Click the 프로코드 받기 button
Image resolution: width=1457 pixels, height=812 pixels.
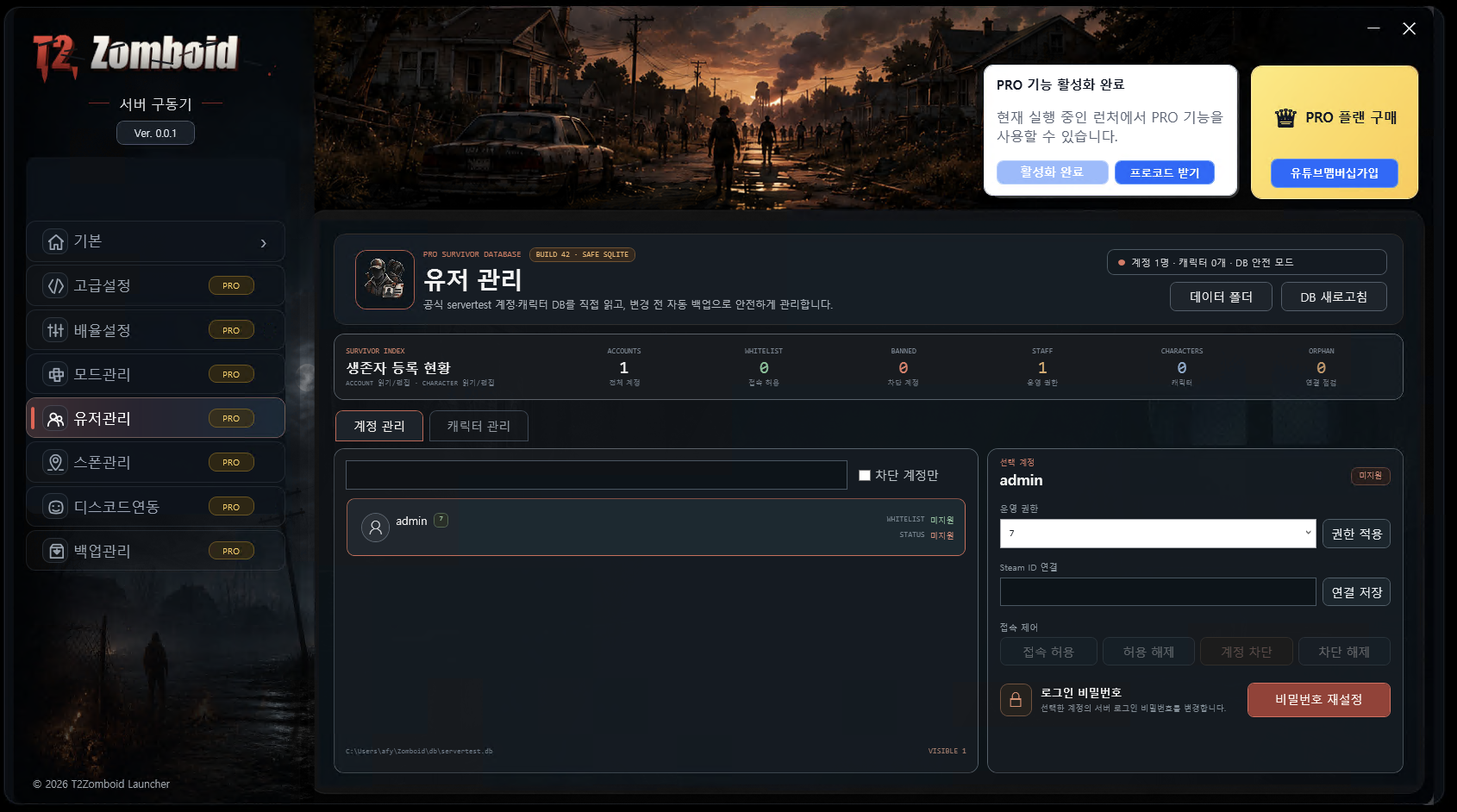[1164, 172]
